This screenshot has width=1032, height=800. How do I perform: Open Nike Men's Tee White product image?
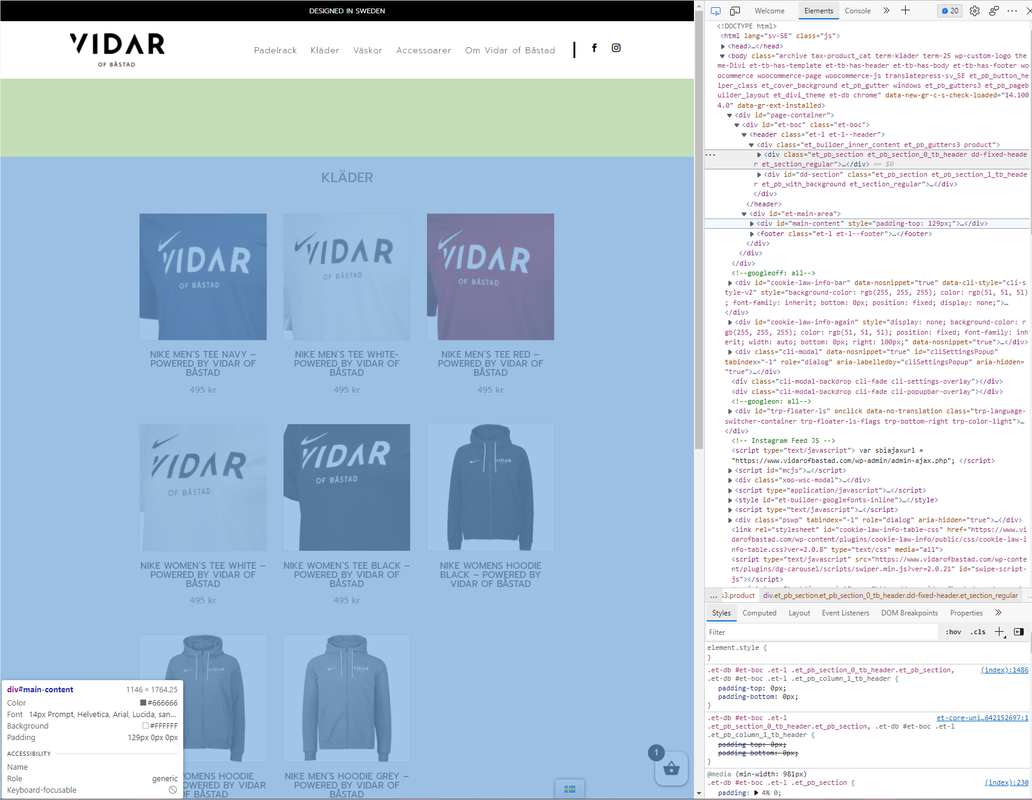[347, 276]
